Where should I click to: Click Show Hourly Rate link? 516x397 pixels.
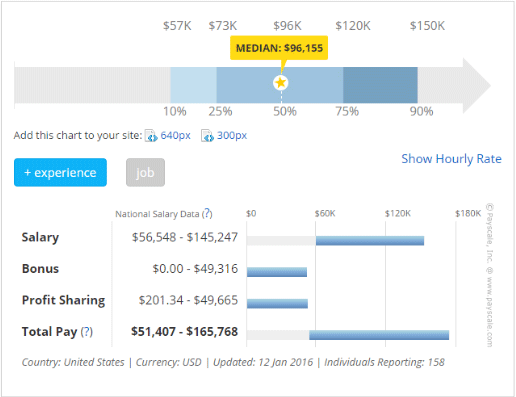point(451,159)
